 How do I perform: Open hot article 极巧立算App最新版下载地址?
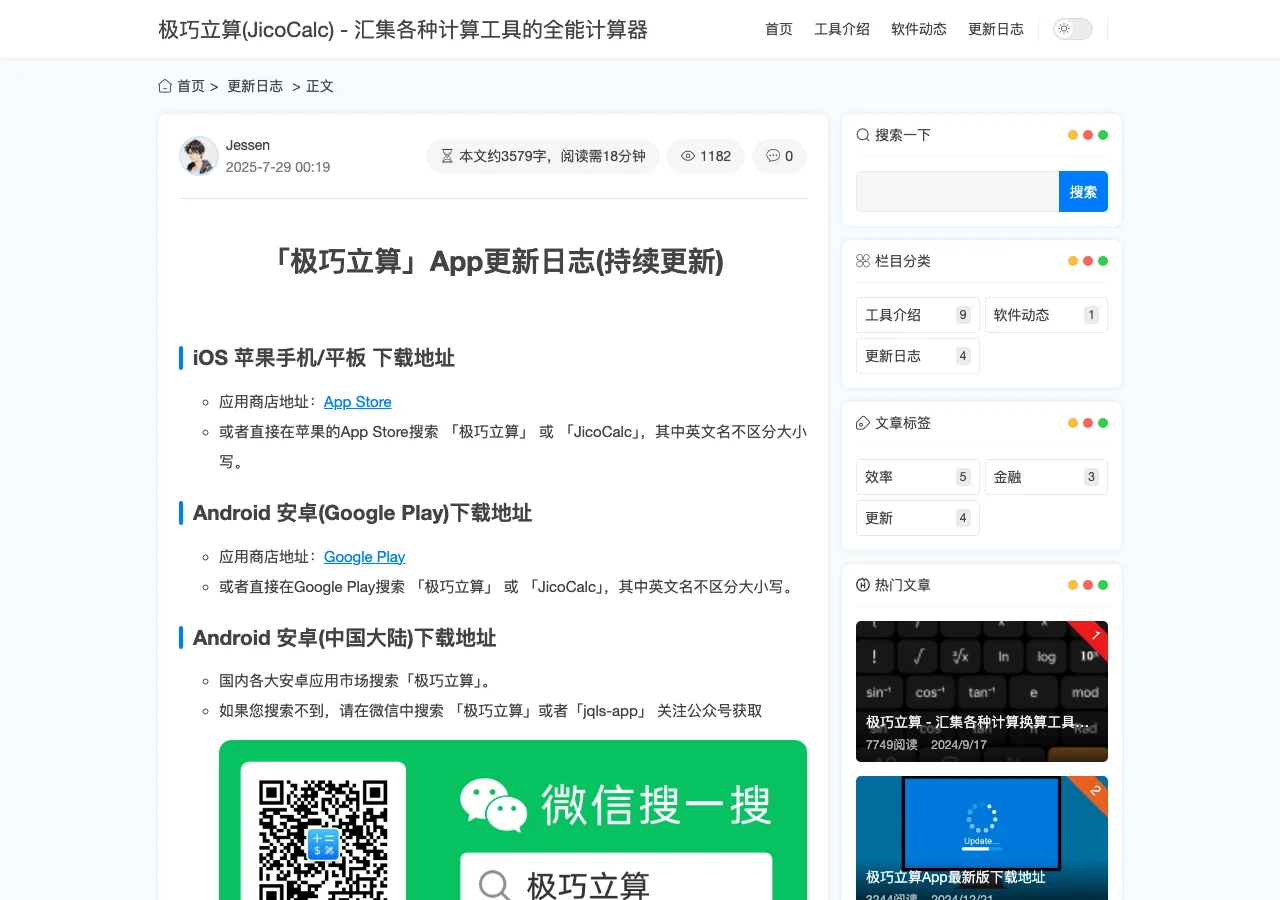[x=982, y=838]
